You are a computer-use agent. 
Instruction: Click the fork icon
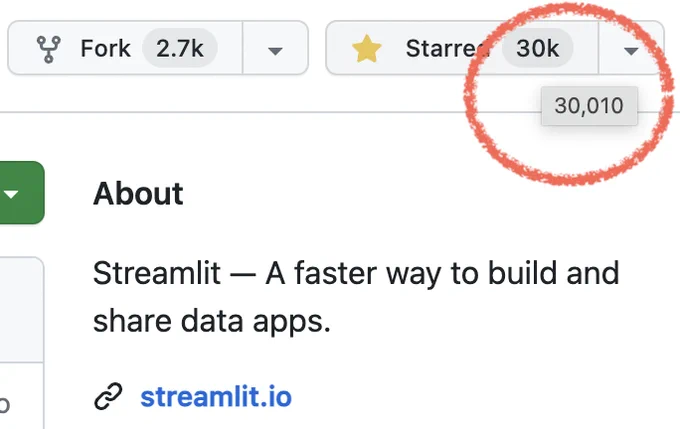[x=49, y=49]
